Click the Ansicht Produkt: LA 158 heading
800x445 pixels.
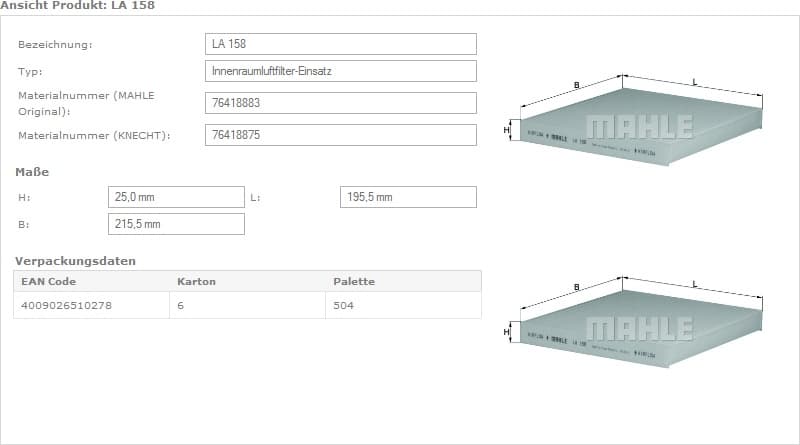pos(77,6)
